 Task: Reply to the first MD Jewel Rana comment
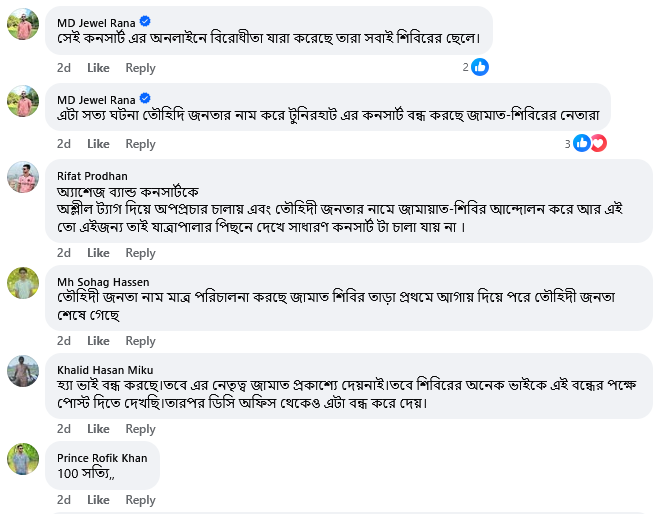tap(140, 68)
